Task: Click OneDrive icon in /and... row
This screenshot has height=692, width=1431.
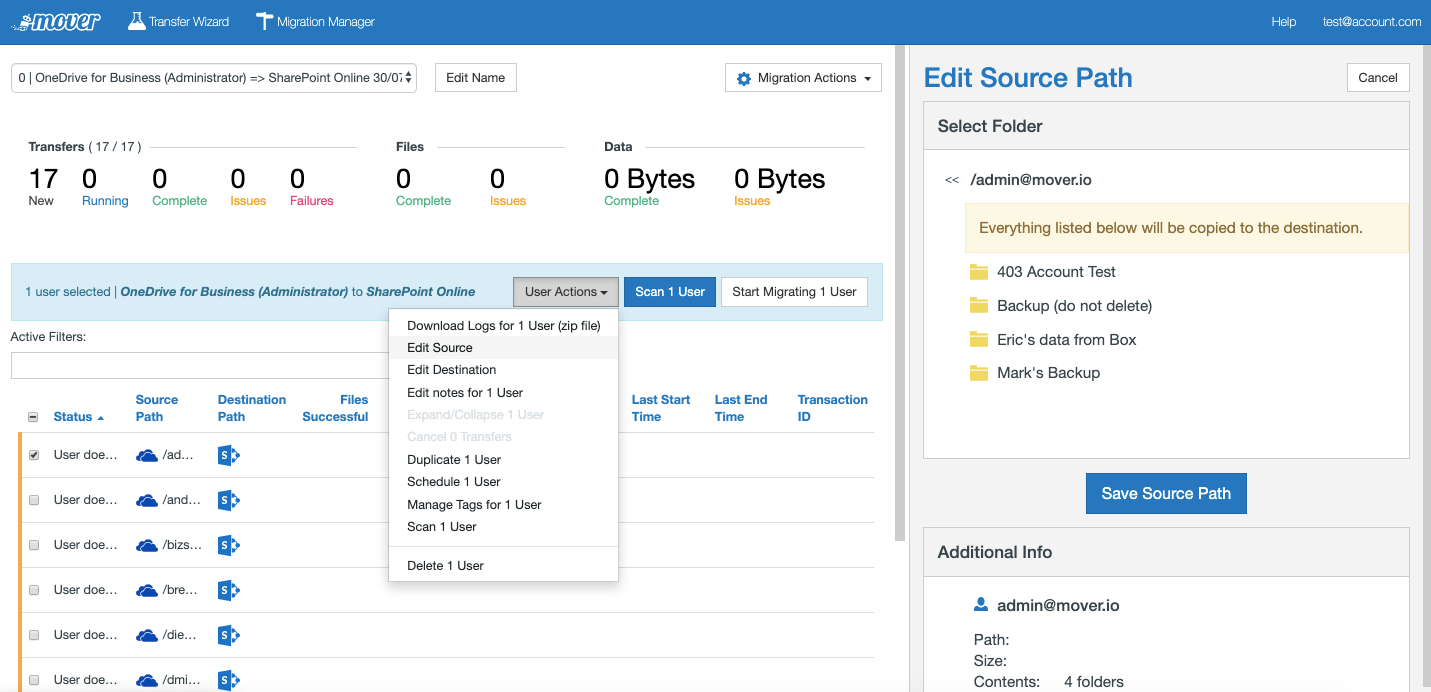Action: coord(147,501)
